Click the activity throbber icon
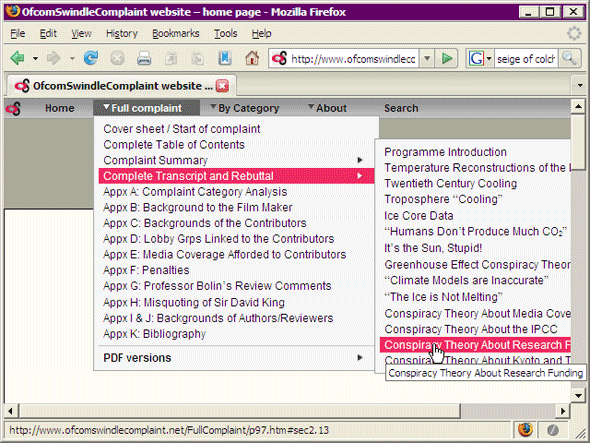The height and width of the screenshot is (443, 590). 574,33
